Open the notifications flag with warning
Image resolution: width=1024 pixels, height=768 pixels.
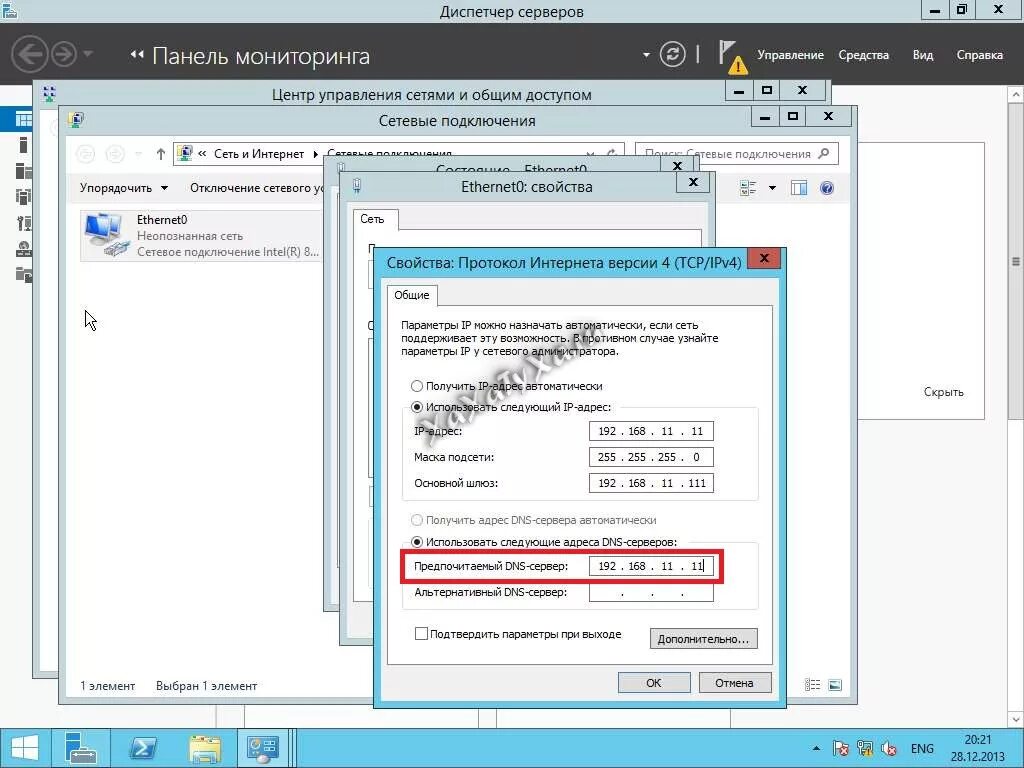[x=732, y=56]
